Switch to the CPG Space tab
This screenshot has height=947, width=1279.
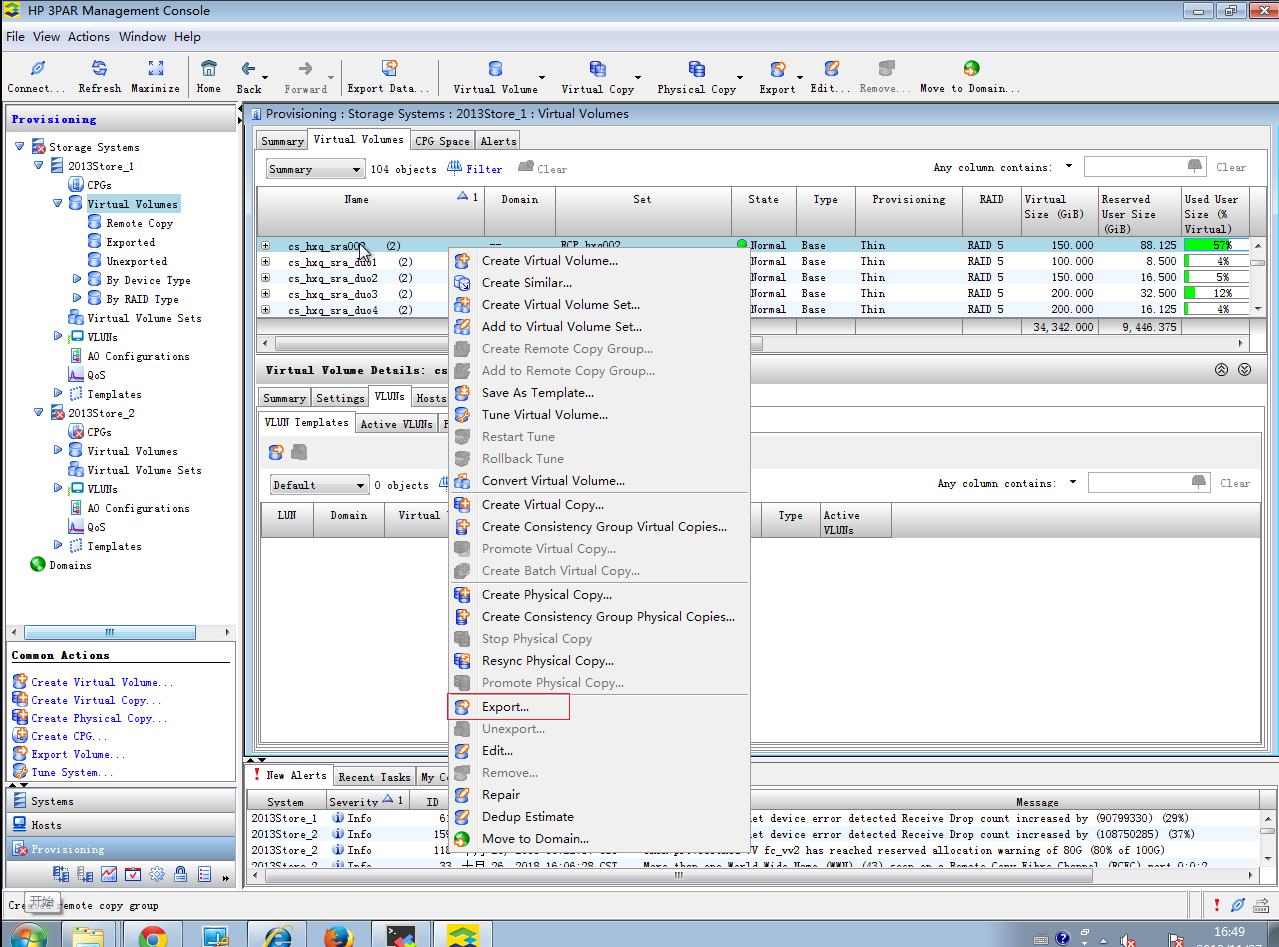441,141
